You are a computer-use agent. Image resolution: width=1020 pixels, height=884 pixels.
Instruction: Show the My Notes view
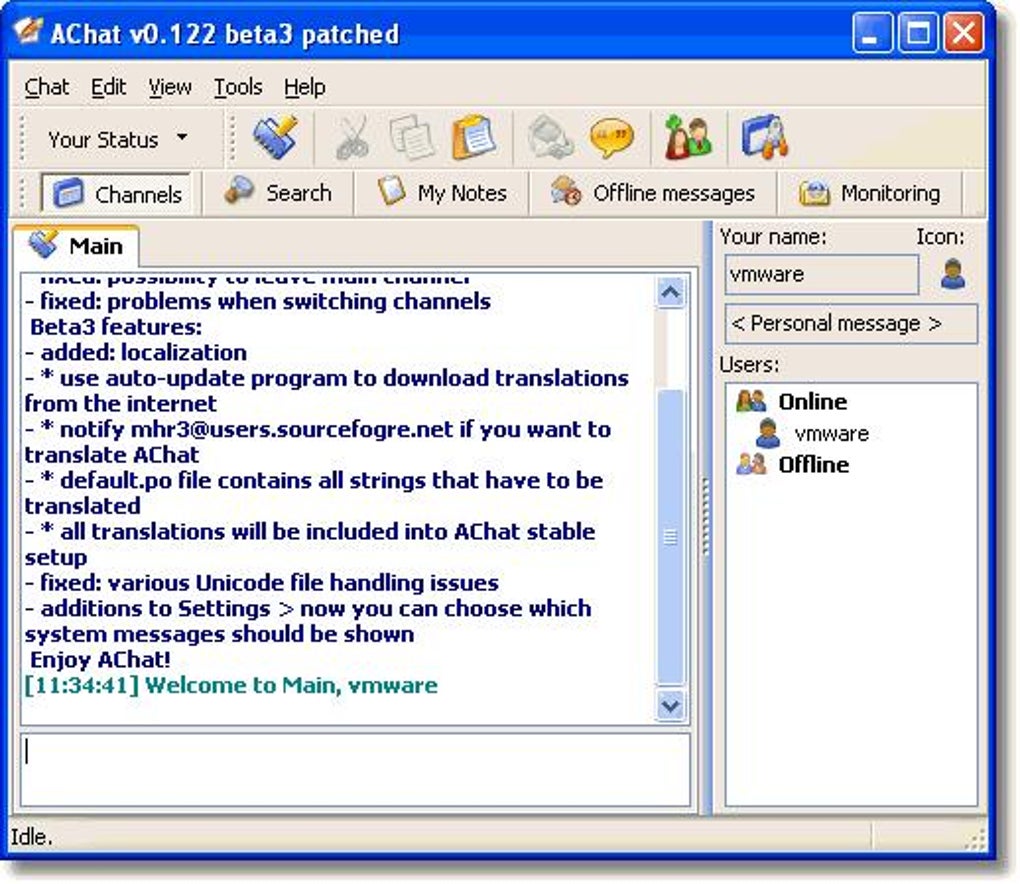tap(442, 193)
